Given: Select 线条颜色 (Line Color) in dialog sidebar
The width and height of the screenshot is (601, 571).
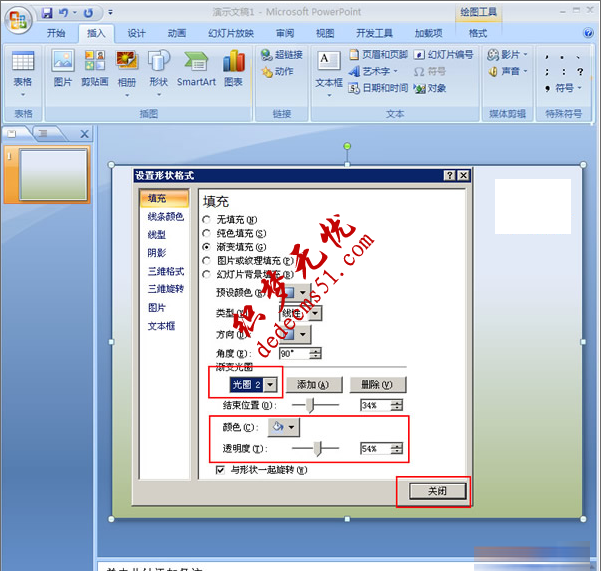Looking at the screenshot, I should [x=165, y=216].
